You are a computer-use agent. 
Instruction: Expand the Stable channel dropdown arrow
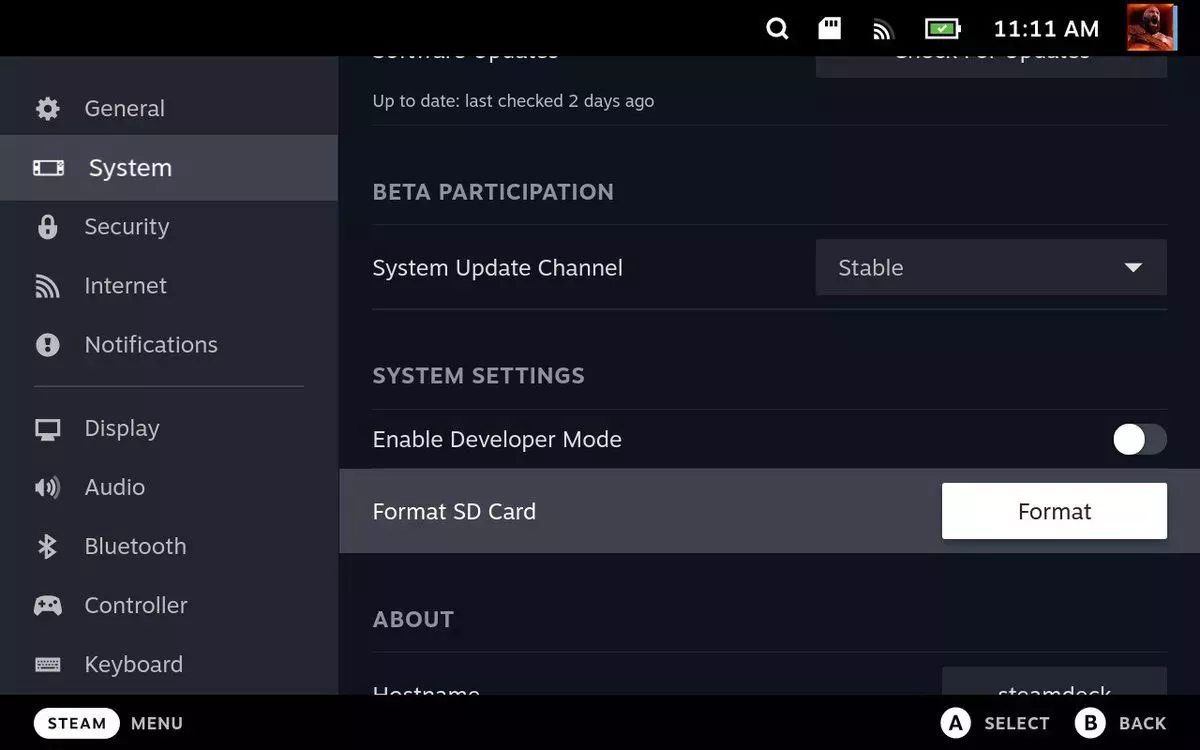click(x=1133, y=268)
